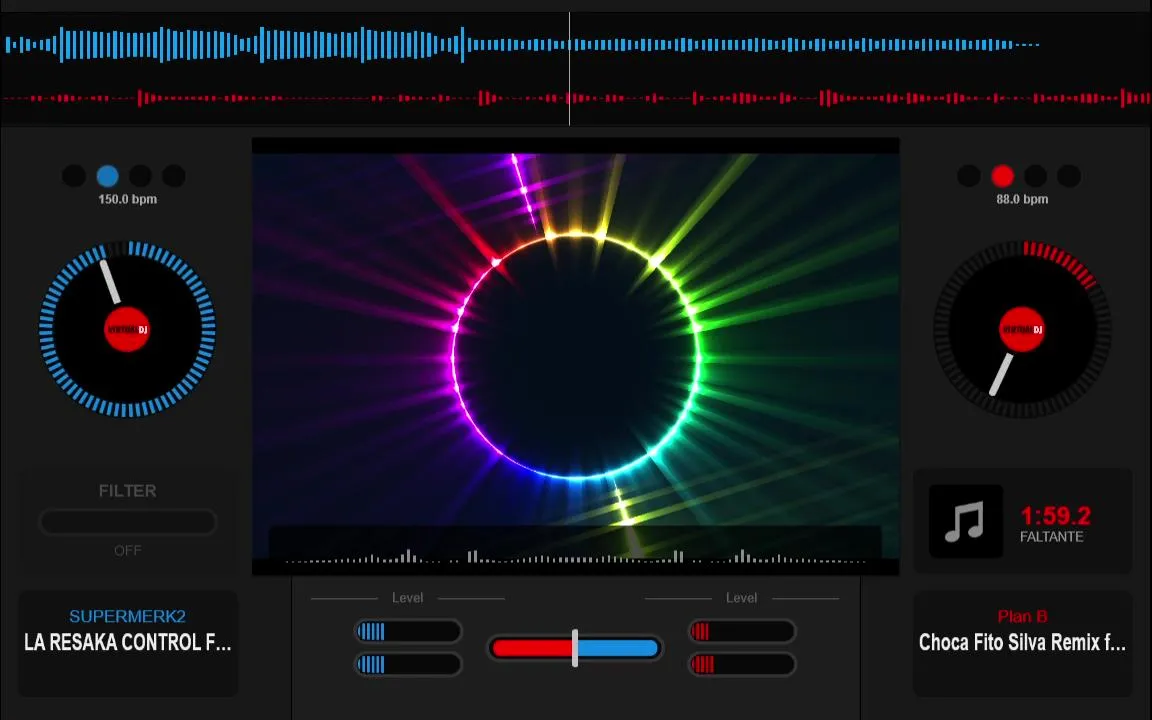Image resolution: width=1152 pixels, height=720 pixels.
Task: Click first dot above 88.0 bpm
Action: click(969, 176)
